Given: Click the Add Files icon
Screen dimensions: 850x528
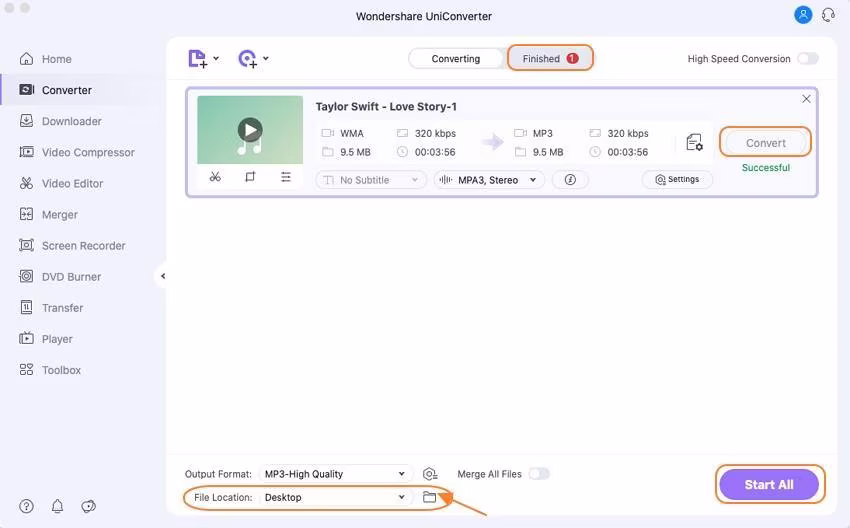Looking at the screenshot, I should click(x=197, y=59).
